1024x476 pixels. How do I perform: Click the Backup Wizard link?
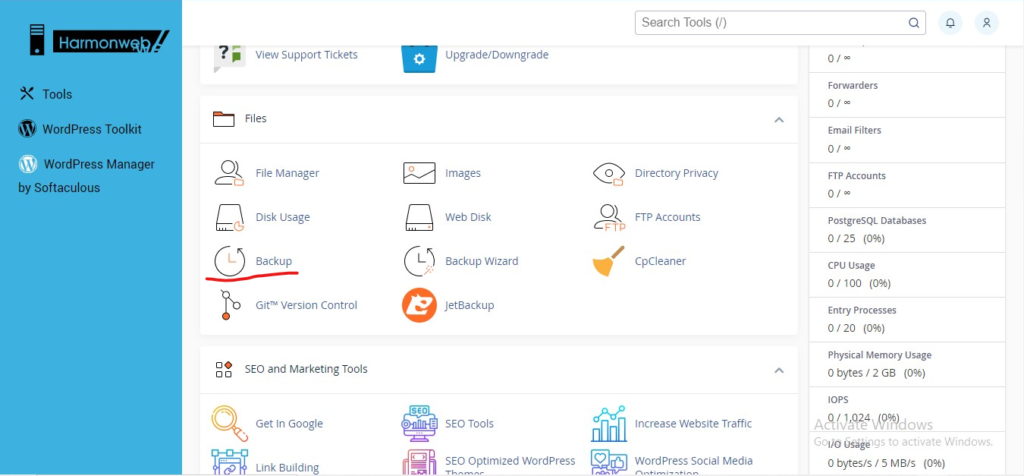(483, 261)
